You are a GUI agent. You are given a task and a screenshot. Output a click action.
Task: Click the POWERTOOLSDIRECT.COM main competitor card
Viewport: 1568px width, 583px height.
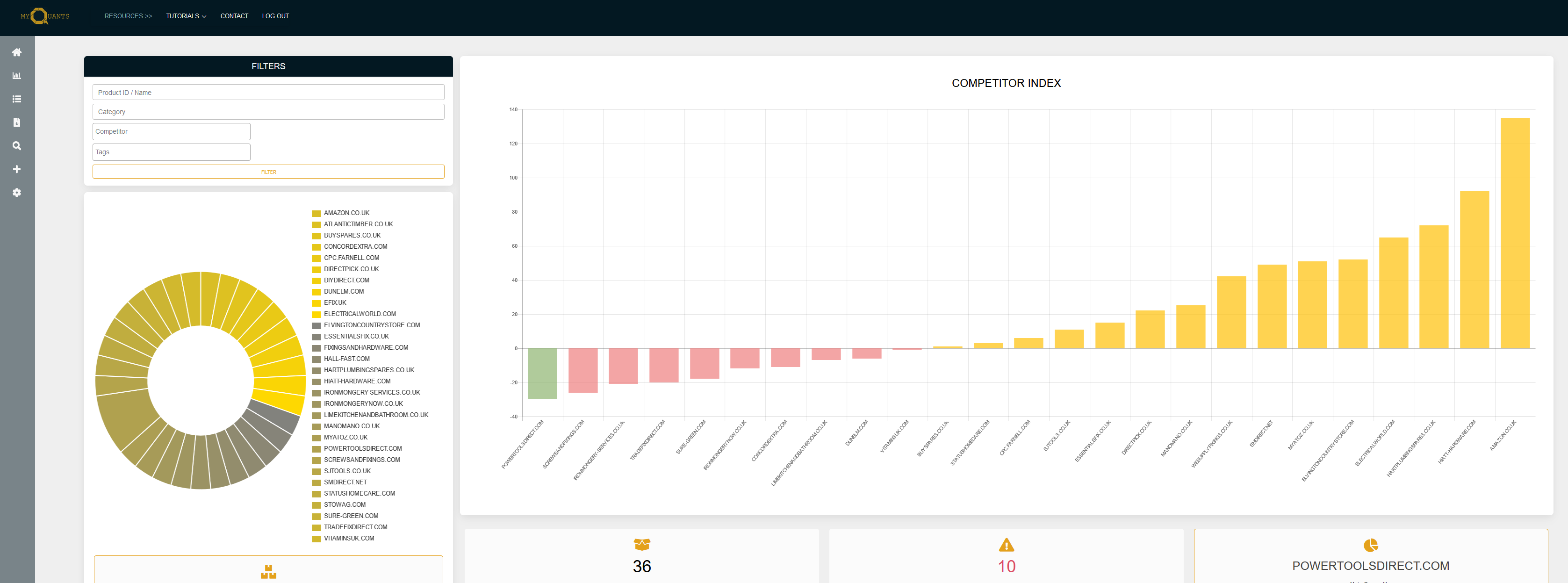click(1371, 556)
